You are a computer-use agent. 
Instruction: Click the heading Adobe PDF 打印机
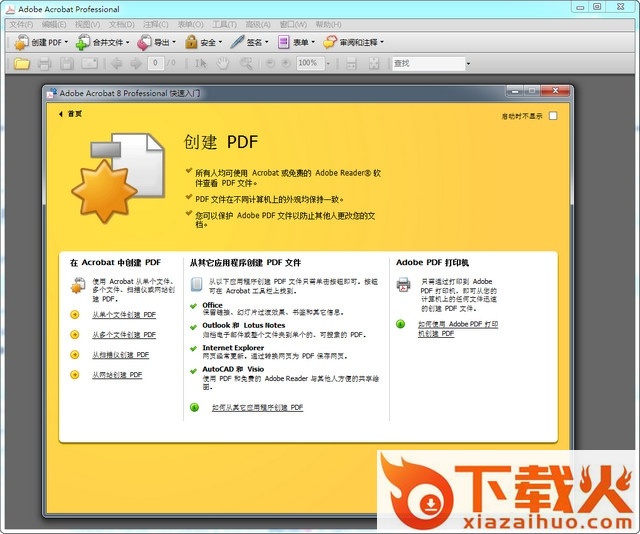tap(432, 263)
